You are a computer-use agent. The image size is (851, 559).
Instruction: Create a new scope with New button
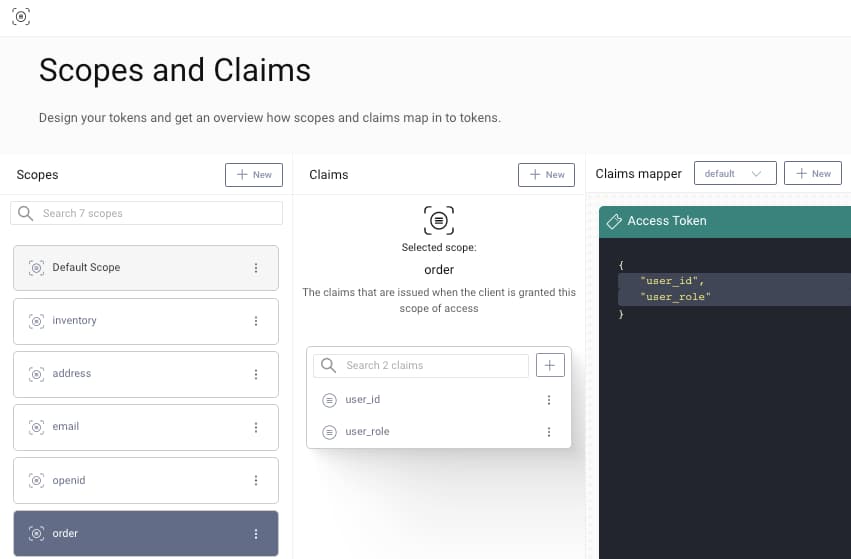(x=253, y=174)
